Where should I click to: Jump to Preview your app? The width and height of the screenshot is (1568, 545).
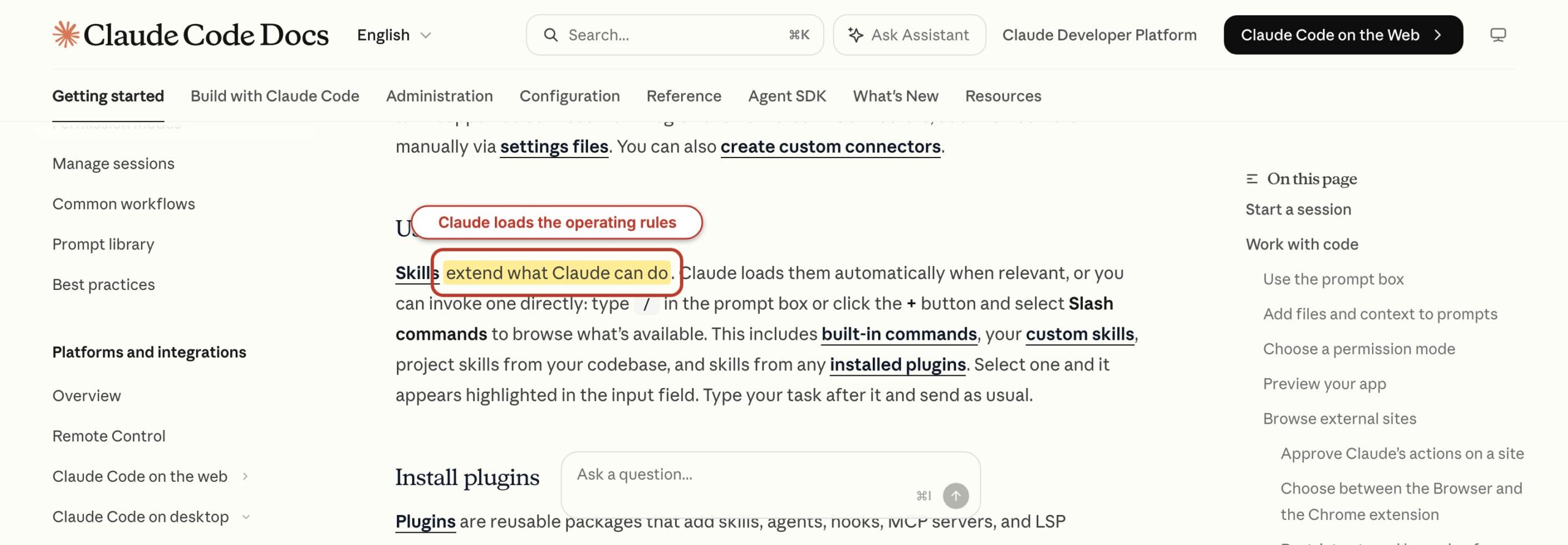pyautogui.click(x=1324, y=384)
